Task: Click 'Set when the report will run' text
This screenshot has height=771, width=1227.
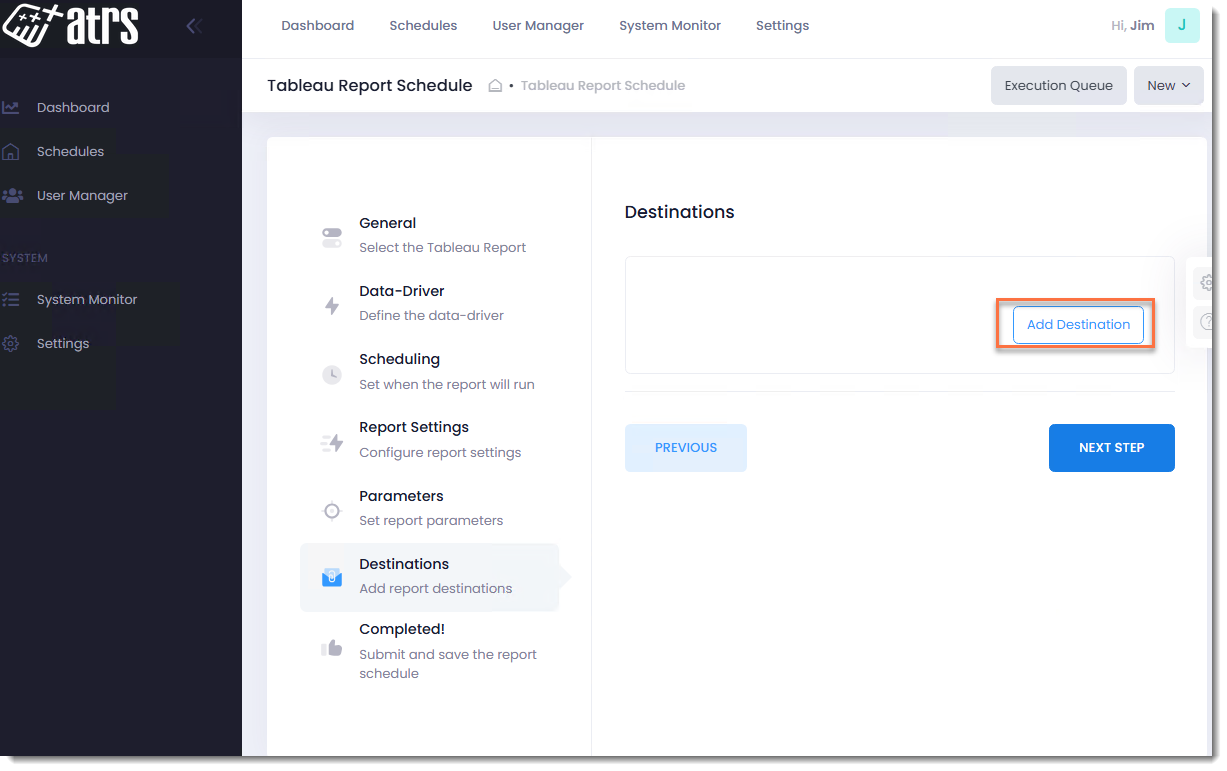Action: pyautogui.click(x=447, y=385)
